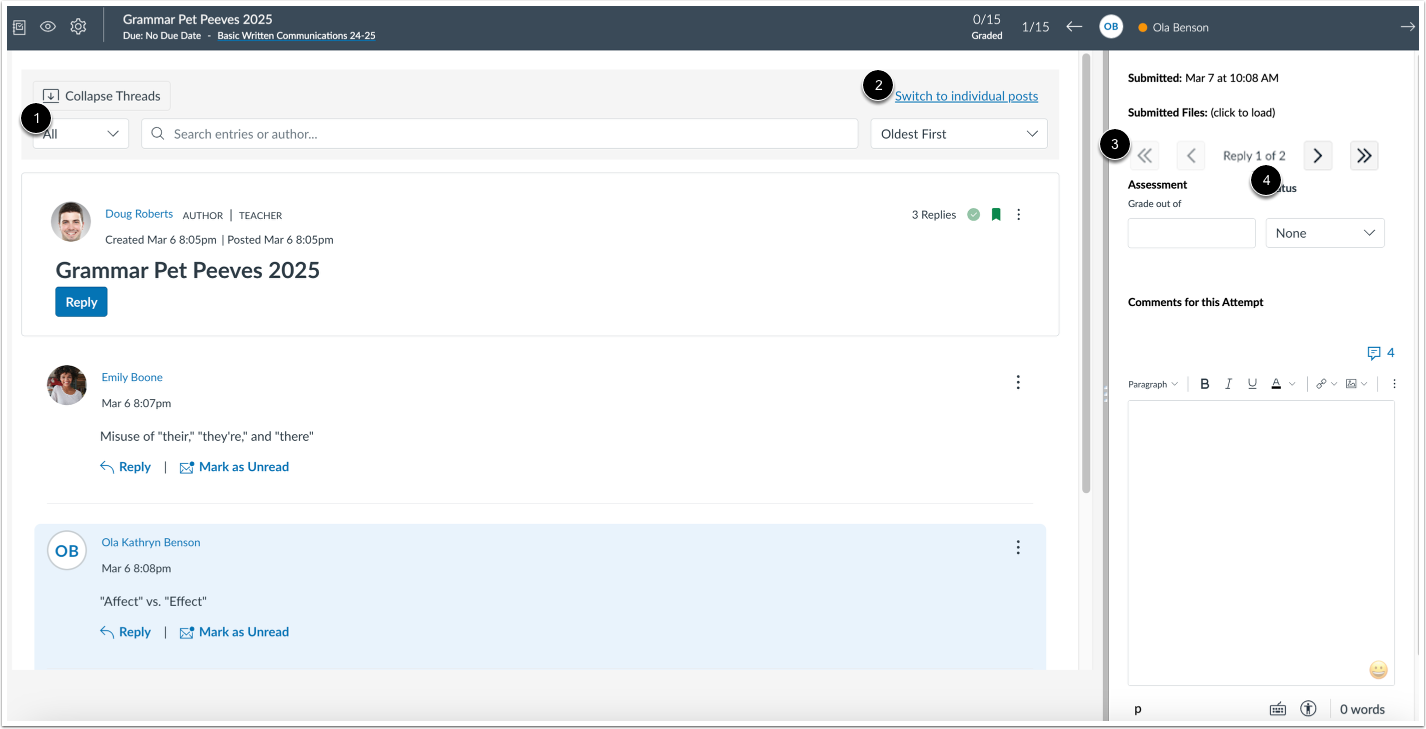This screenshot has height=729, width=1426.
Task: Toggle underline formatting in comment editor
Action: click(x=1252, y=384)
